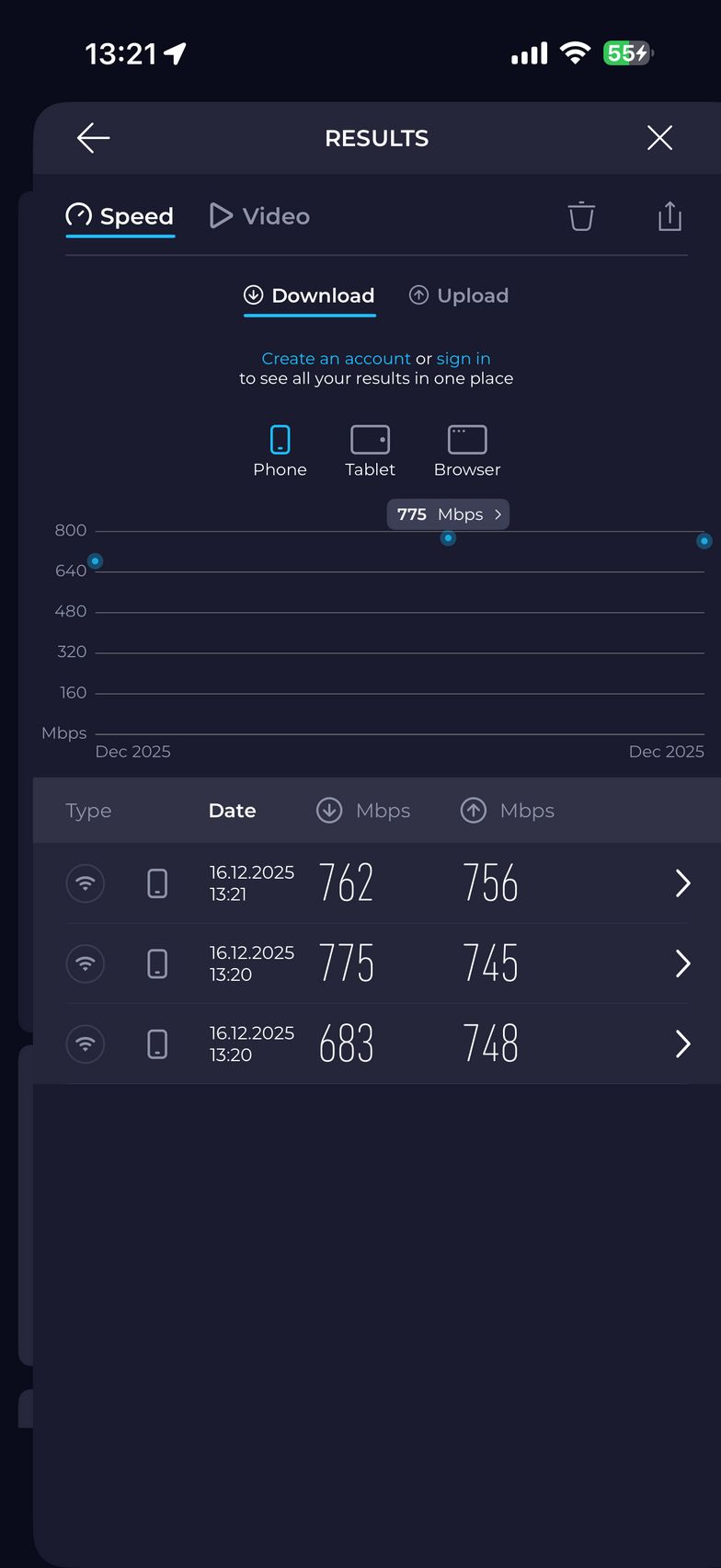Open the Create an account link
Screen dimensions: 721x1568
pyautogui.click(x=336, y=359)
